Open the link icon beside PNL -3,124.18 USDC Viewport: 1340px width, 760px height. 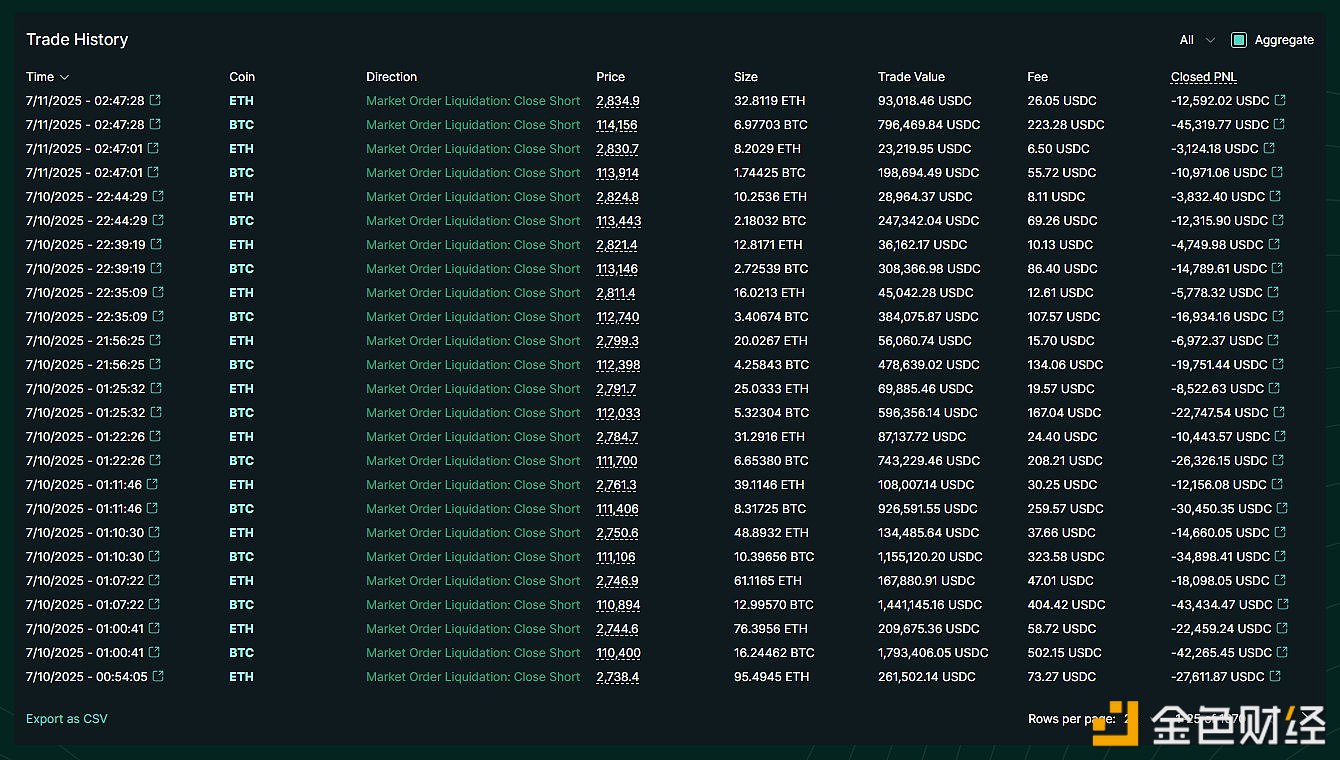click(x=1270, y=149)
